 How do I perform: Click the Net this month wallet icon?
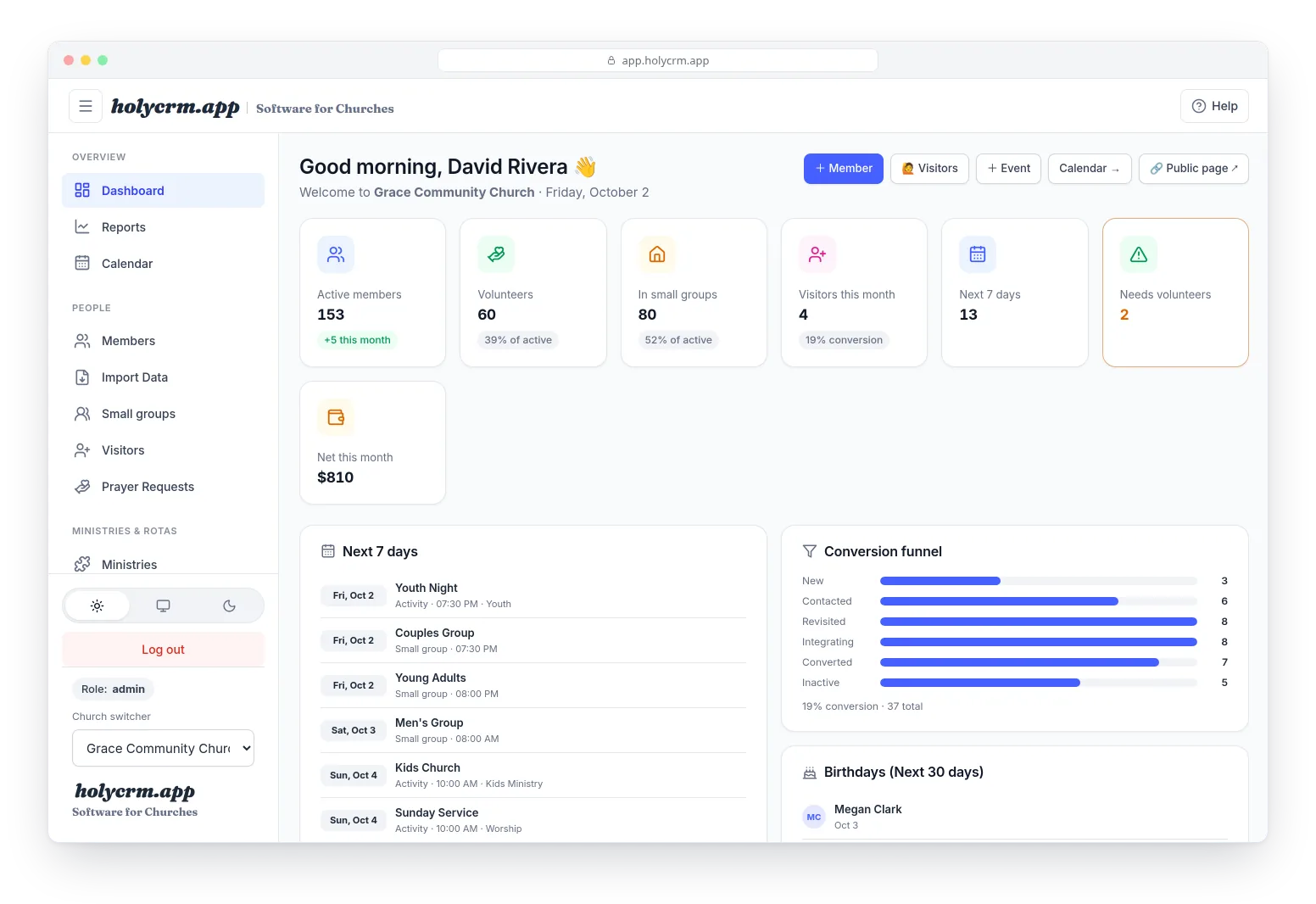(x=336, y=417)
